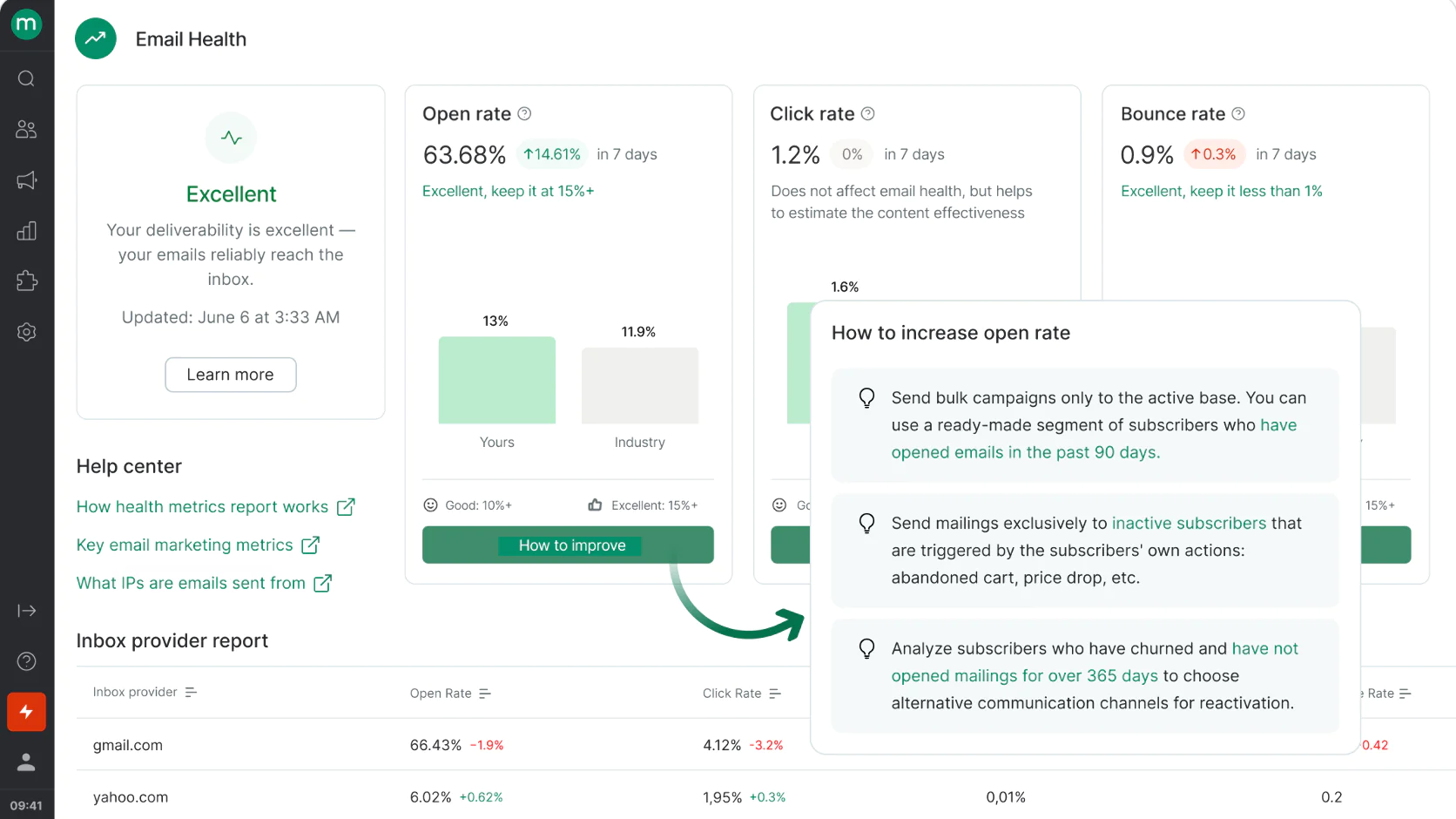Click the Learn more button
Image resolution: width=1456 pixels, height=819 pixels.
[231, 375]
